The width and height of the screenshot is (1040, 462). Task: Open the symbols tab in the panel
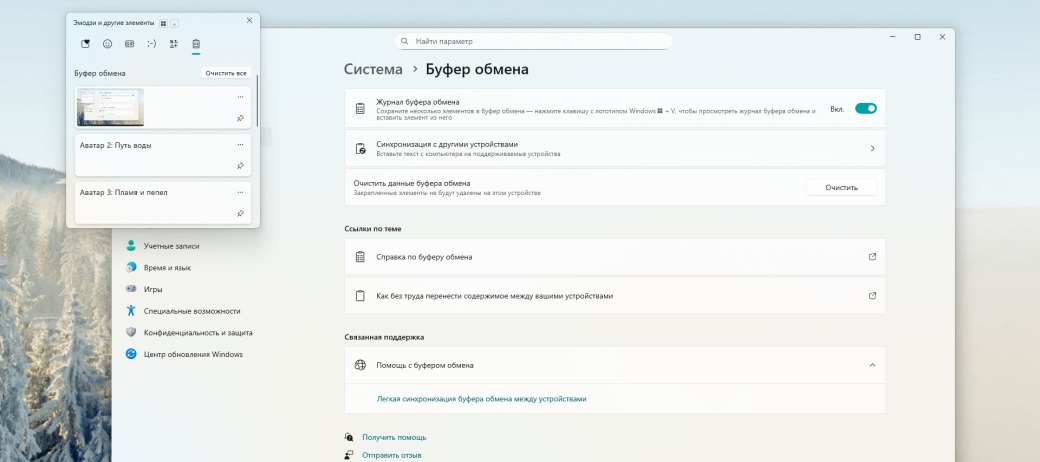[x=173, y=44]
